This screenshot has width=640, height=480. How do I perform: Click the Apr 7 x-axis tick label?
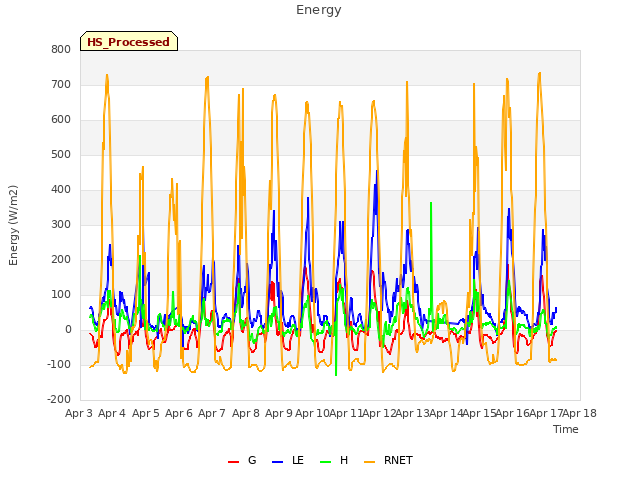coord(212,413)
